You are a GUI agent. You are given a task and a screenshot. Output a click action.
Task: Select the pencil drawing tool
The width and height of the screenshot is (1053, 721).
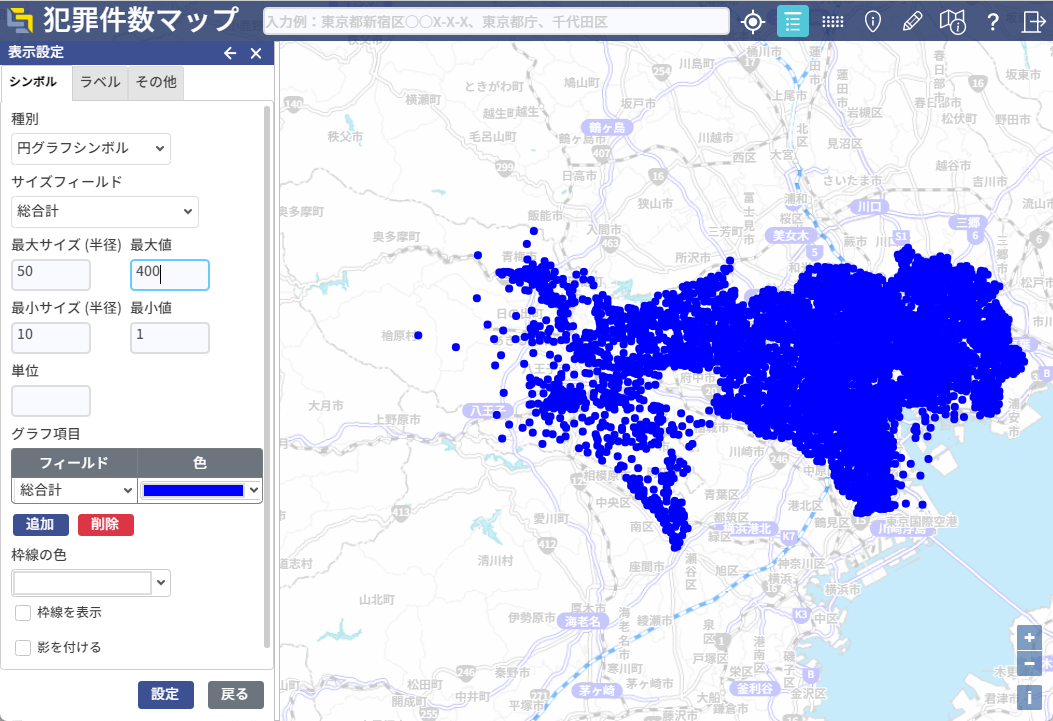pos(912,22)
